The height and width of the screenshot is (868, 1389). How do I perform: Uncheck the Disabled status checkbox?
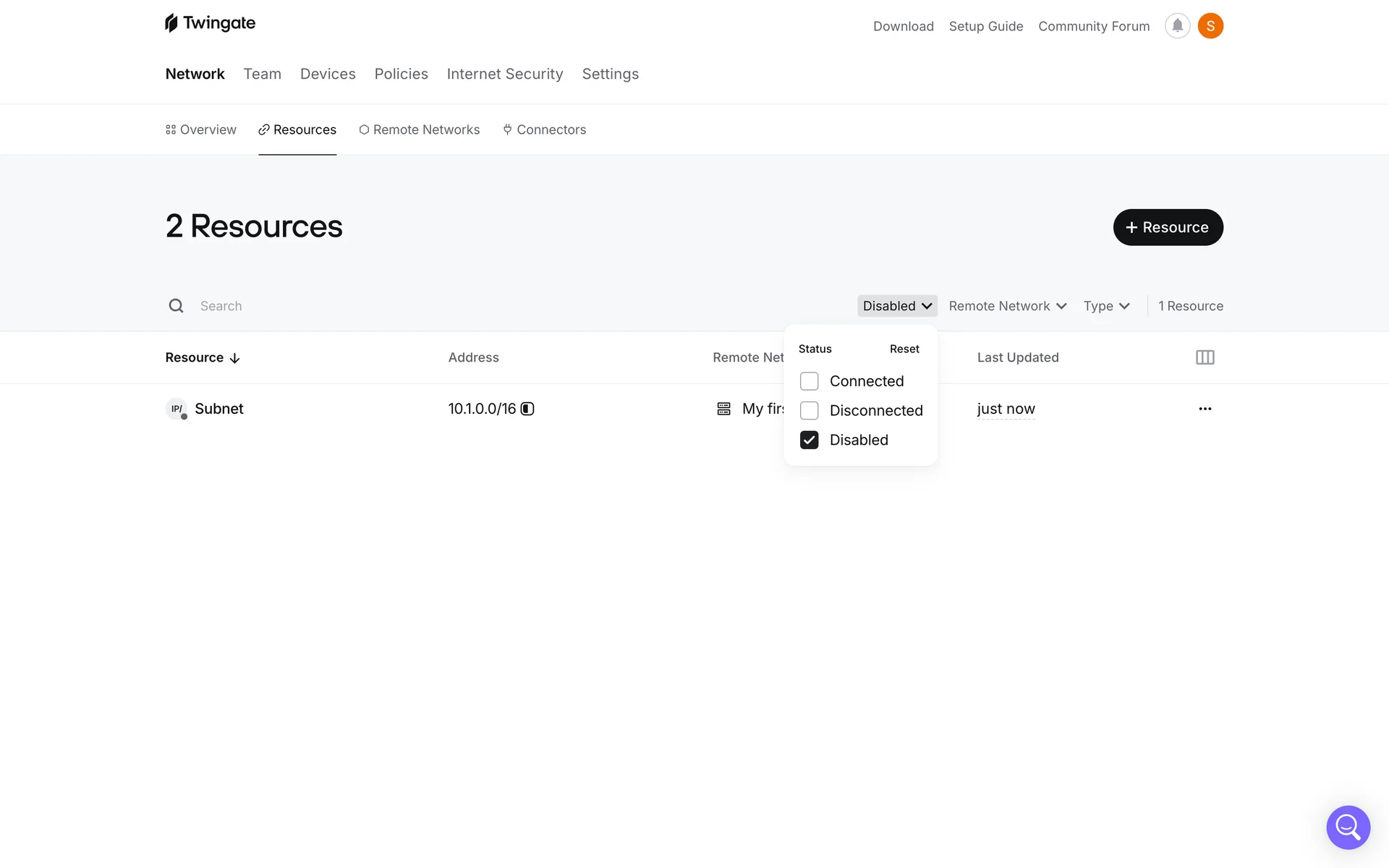pyautogui.click(x=809, y=440)
